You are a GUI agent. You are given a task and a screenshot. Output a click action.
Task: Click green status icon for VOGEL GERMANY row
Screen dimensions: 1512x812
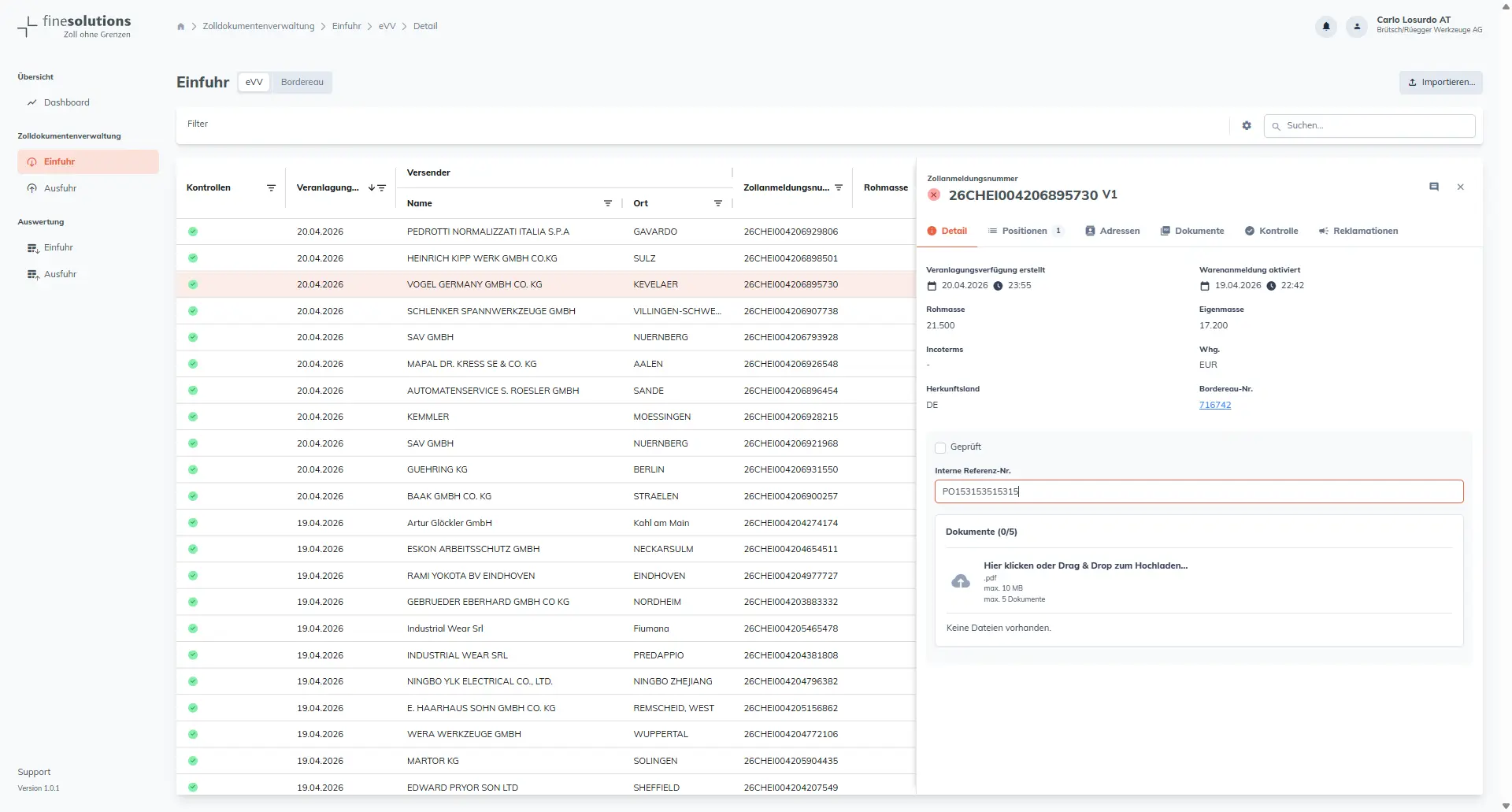pos(193,284)
